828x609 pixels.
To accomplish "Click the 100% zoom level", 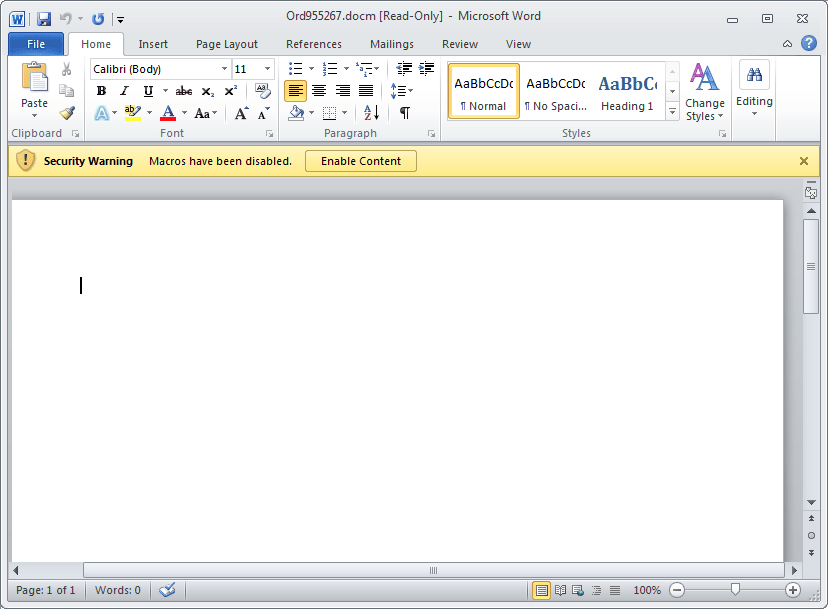I will pyautogui.click(x=647, y=590).
